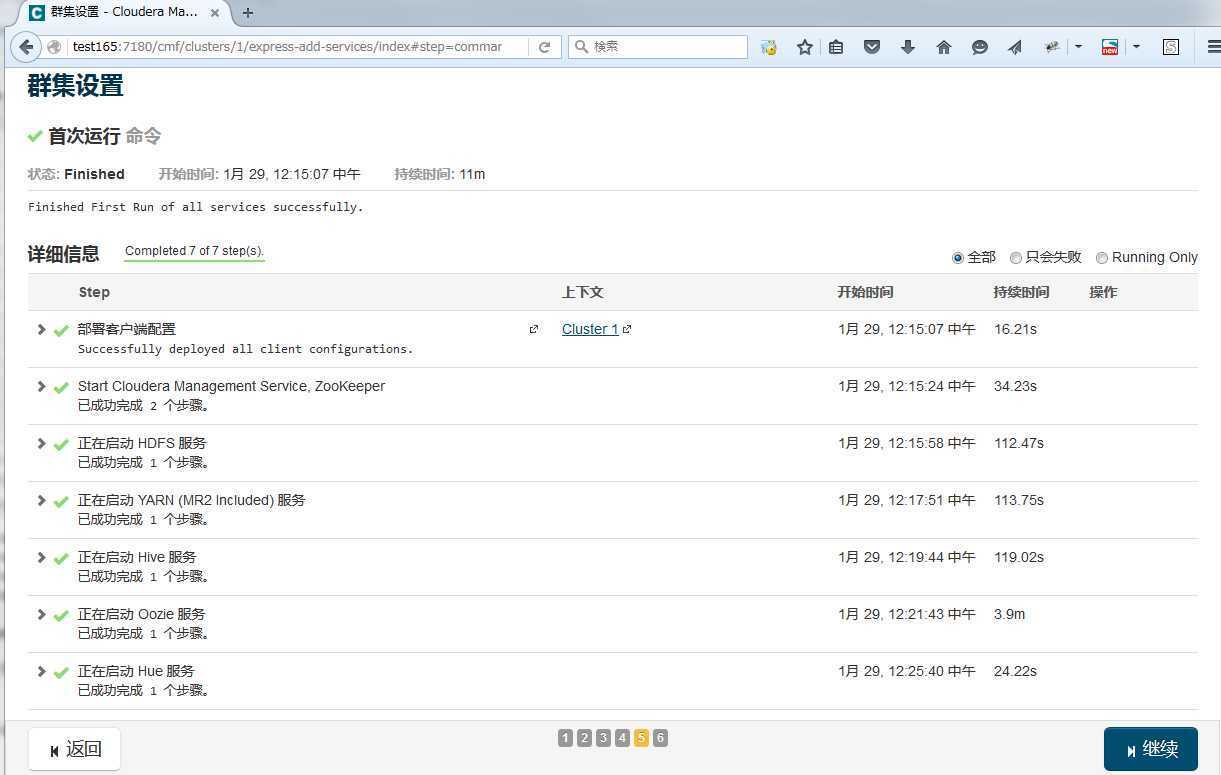Go to wizard step 2

585,738
